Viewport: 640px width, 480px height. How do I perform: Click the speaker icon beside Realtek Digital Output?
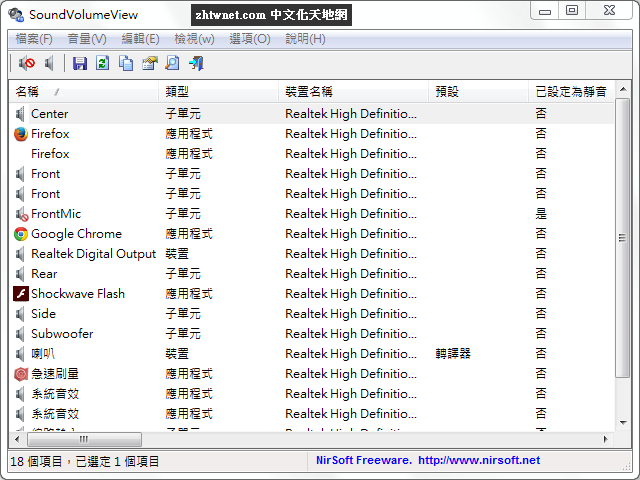pos(20,254)
